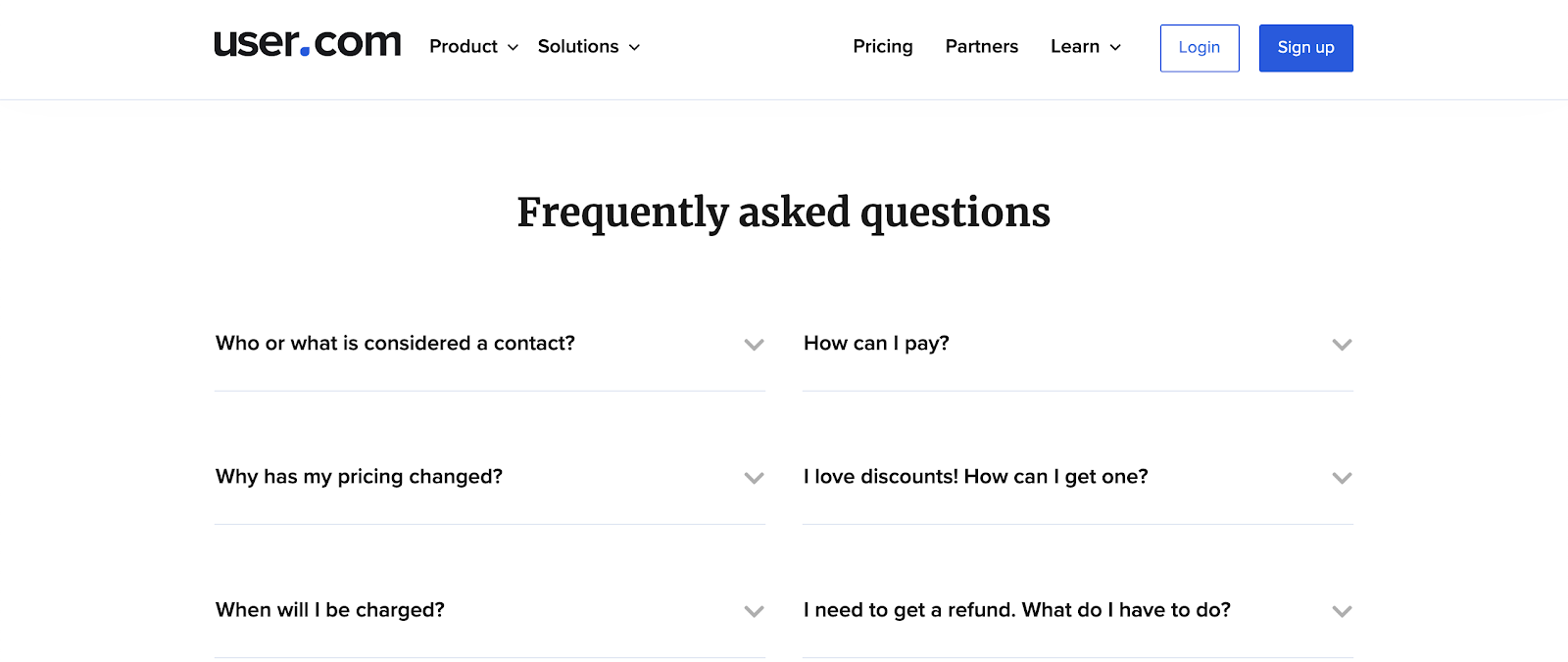The height and width of the screenshot is (662, 1568).
Task: Click the 'How can I pay?' question text
Action: (875, 343)
